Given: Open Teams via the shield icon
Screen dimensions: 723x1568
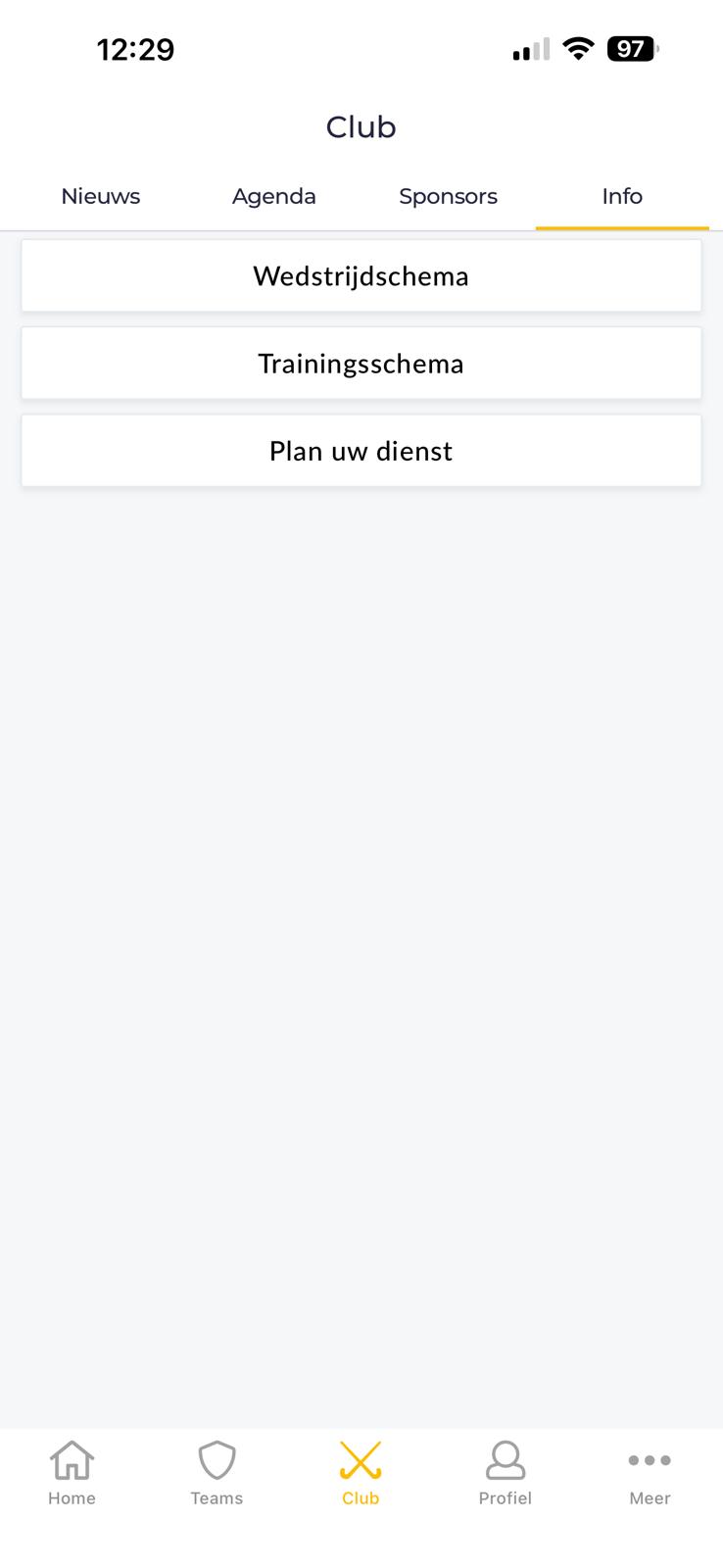Looking at the screenshot, I should click(x=217, y=1460).
